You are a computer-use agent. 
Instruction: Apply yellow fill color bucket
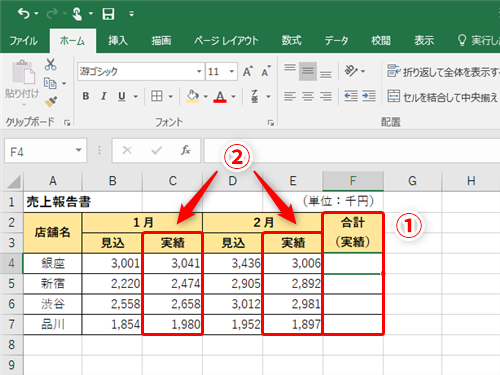point(192,96)
